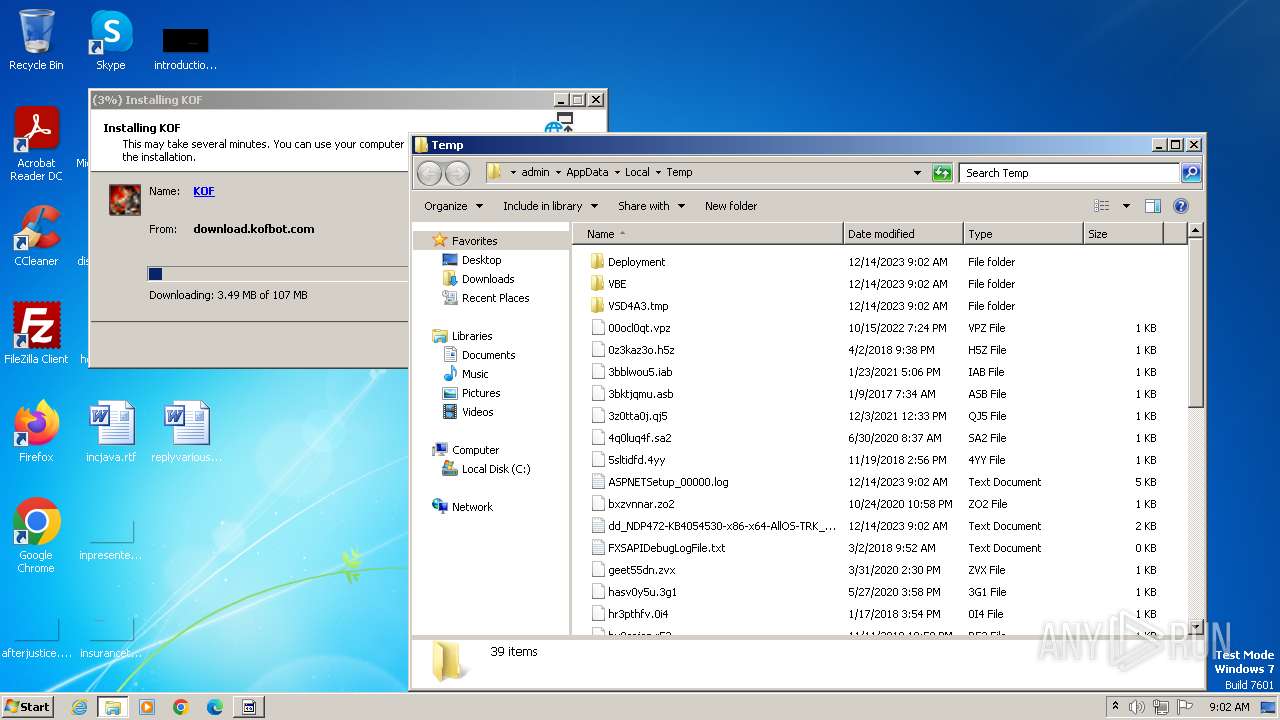Click in the Search Temp input field
Viewport: 1280px width, 720px height.
1069,173
